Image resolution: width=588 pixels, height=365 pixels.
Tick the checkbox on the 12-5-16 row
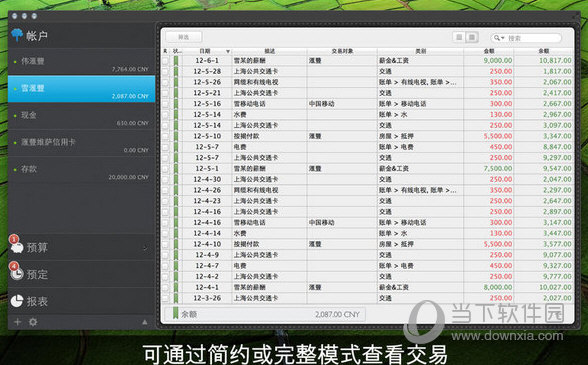pos(165,104)
